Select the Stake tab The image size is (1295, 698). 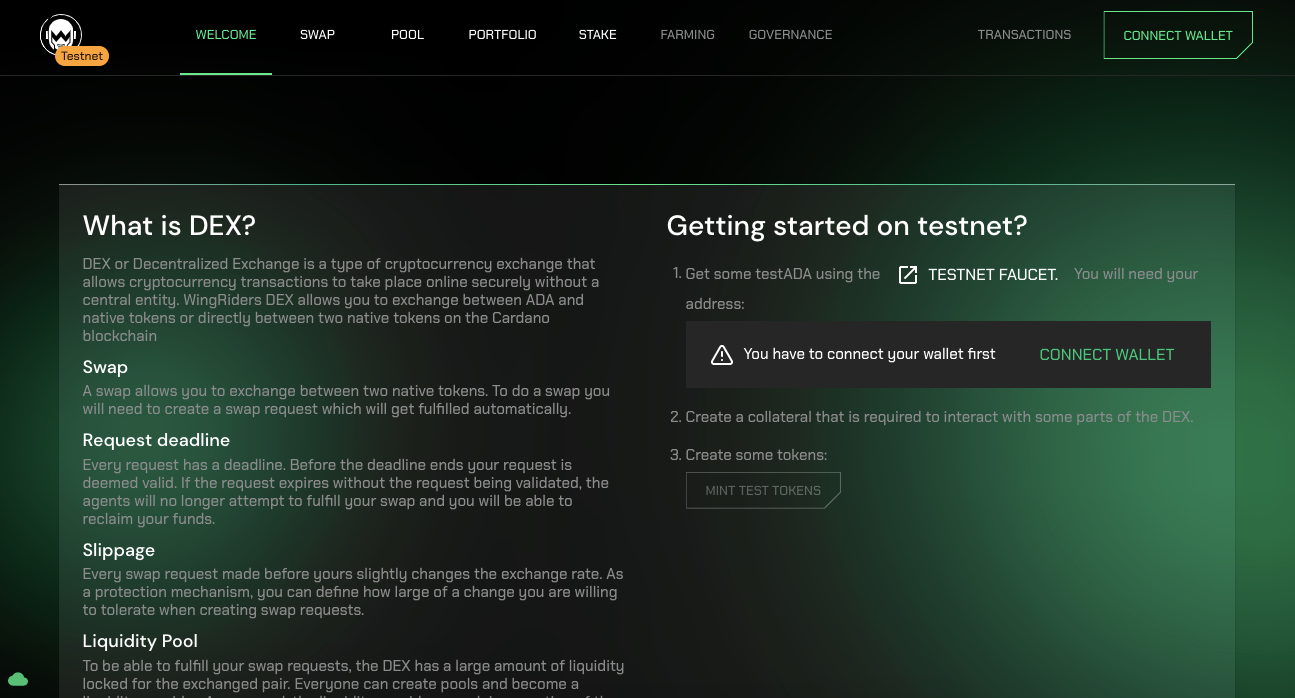pos(597,35)
